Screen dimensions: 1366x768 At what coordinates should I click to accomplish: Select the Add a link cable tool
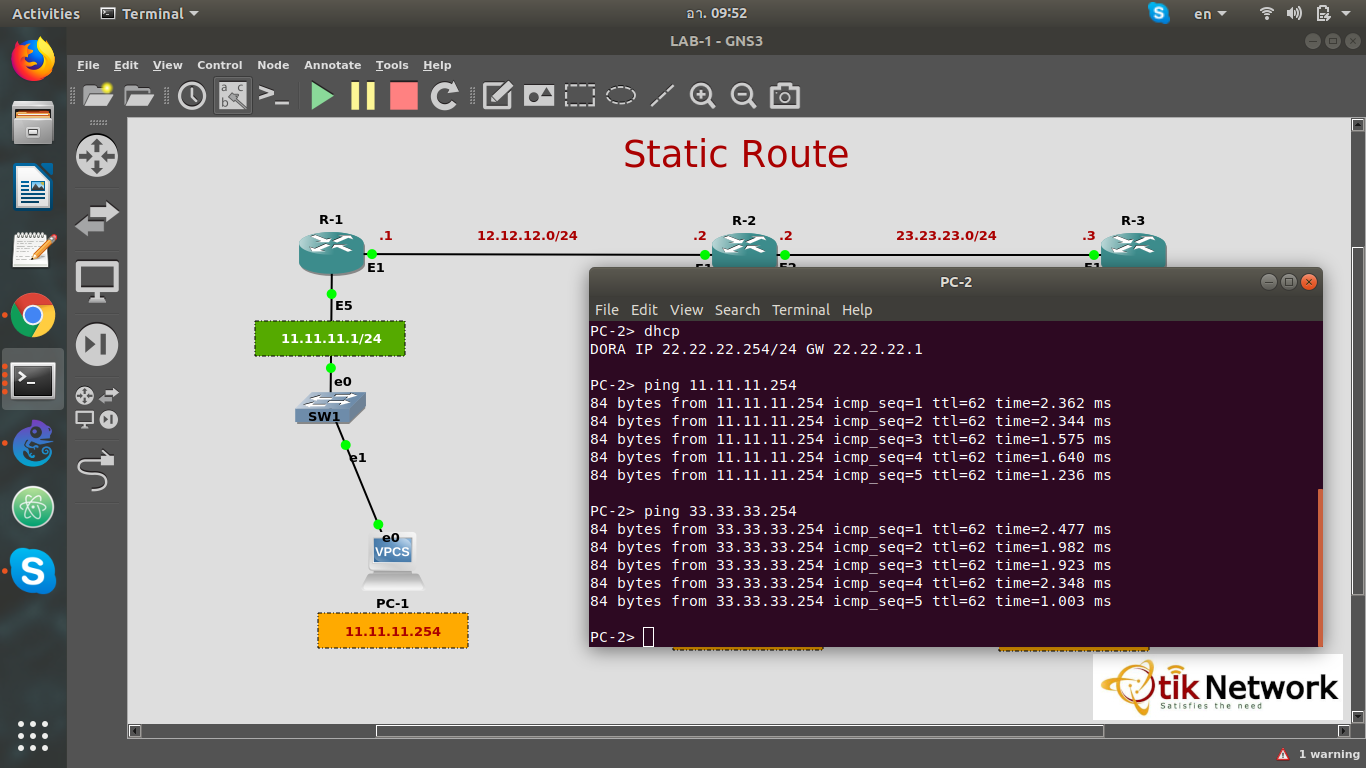(97, 471)
